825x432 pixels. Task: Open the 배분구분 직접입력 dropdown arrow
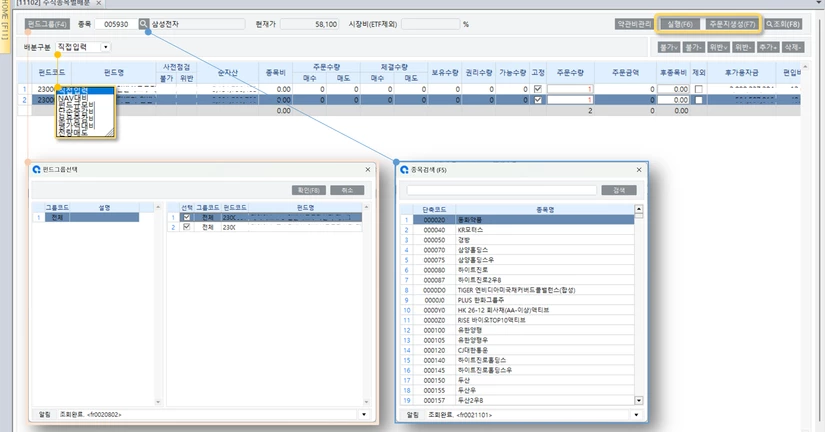[106, 47]
